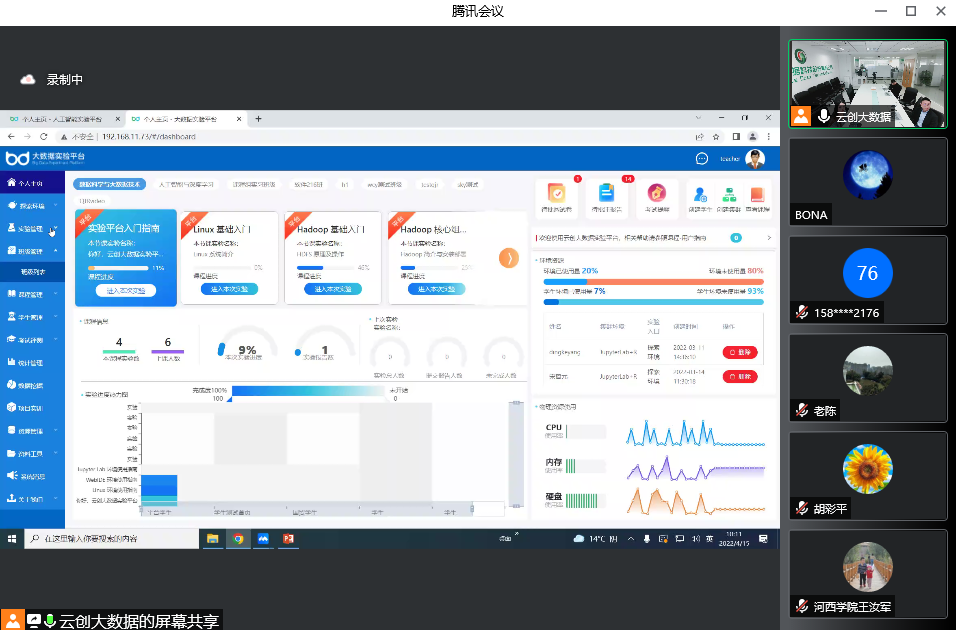Viewport: 956px width, 630px height.
Task: Click the microphone icon beside 158****2176
Action: click(801, 312)
